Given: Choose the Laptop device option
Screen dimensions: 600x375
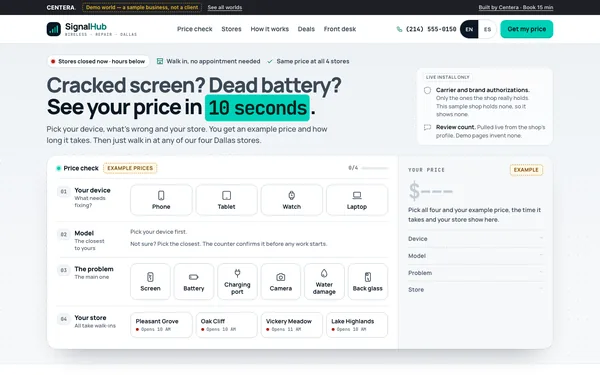Looking at the screenshot, I should click(357, 200).
